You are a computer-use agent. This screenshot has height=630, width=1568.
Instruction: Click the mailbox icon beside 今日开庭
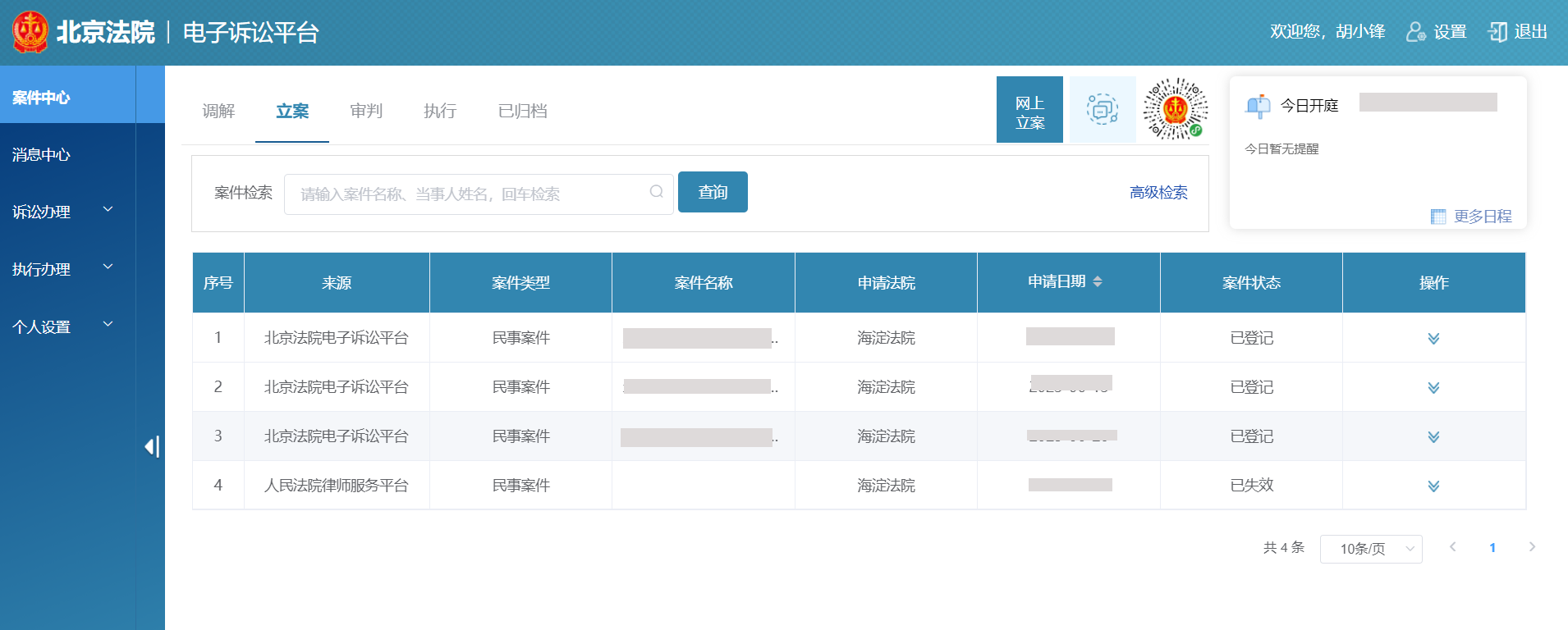click(1258, 106)
